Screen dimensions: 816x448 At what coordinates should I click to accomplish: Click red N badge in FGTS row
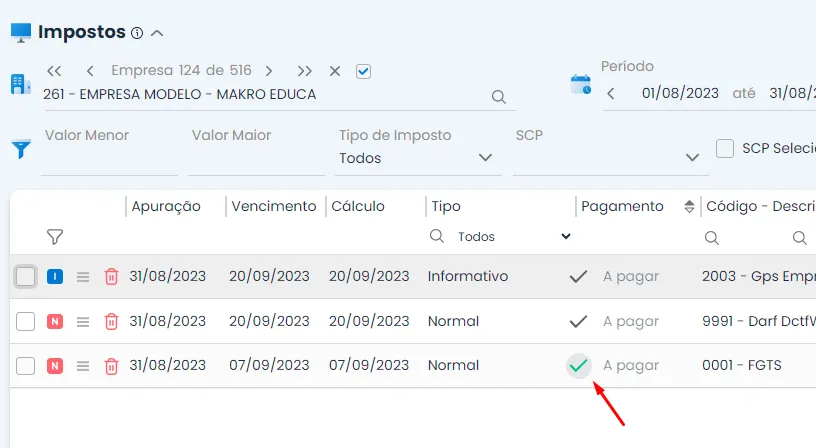(55, 366)
